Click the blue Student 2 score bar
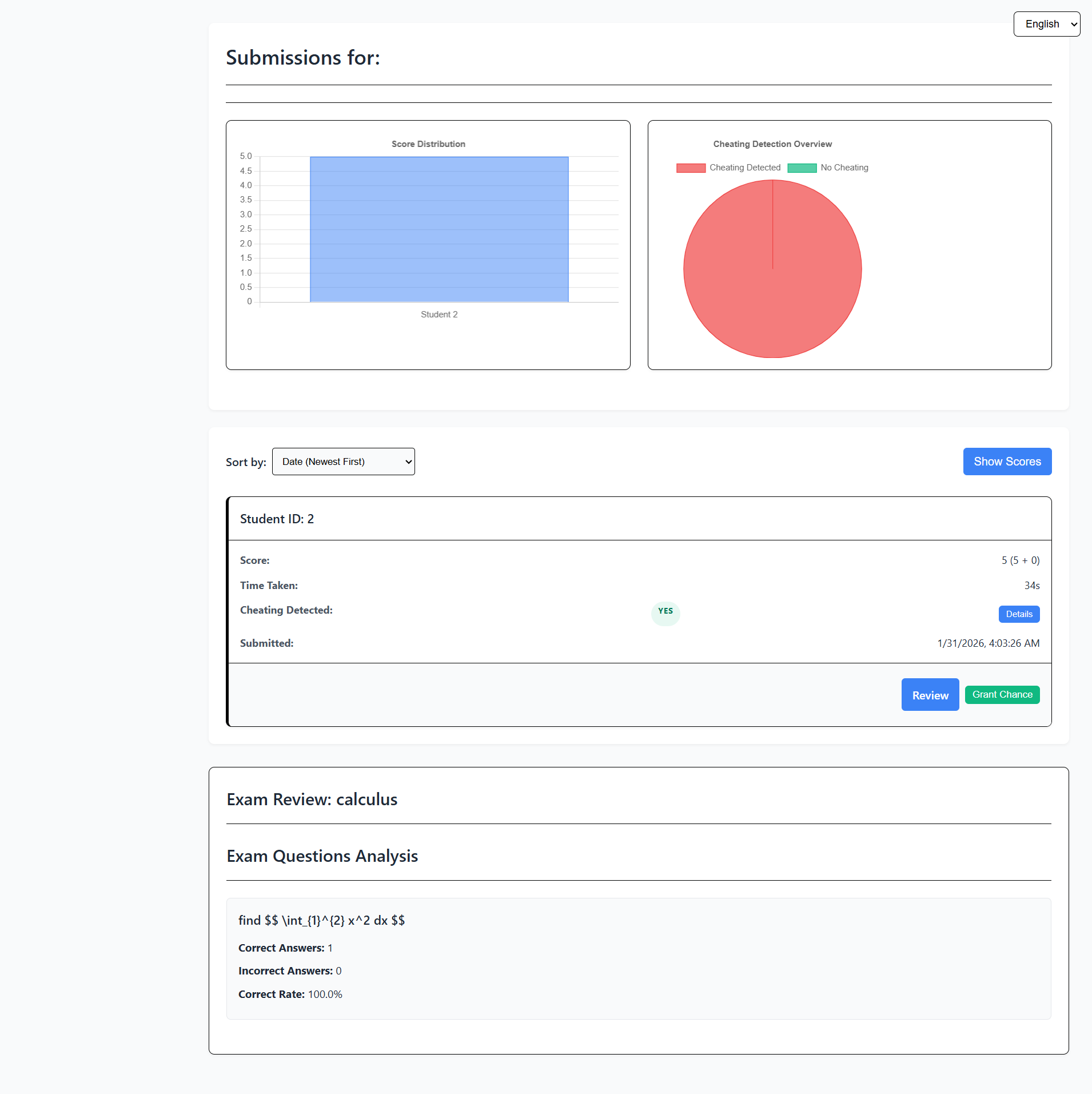Viewport: 1092px width, 1094px height. point(439,229)
